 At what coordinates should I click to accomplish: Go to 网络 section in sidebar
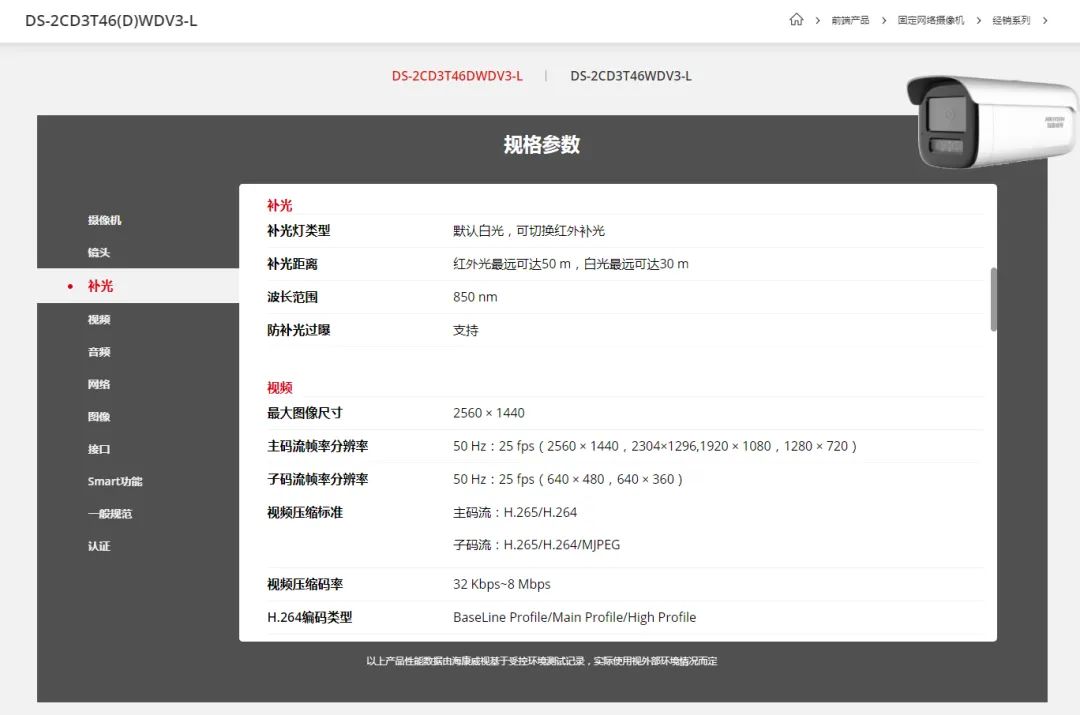point(98,384)
